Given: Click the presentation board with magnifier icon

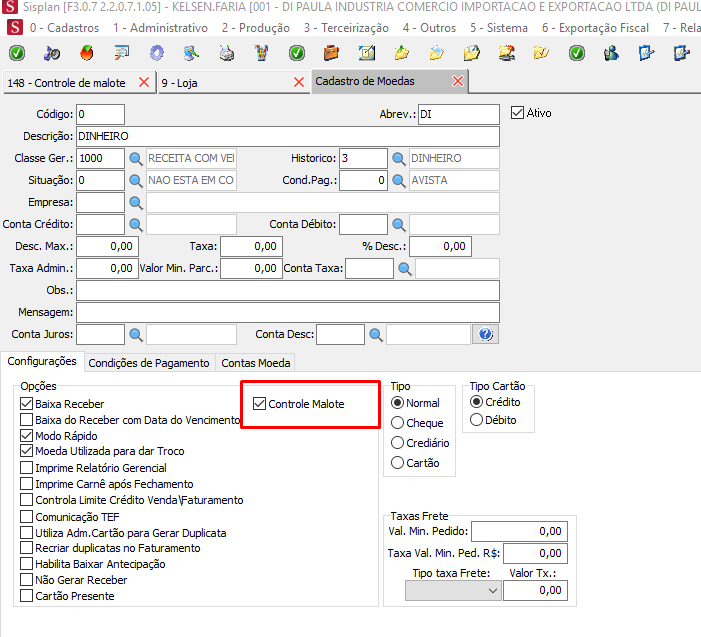Looking at the screenshot, I should (122, 53).
